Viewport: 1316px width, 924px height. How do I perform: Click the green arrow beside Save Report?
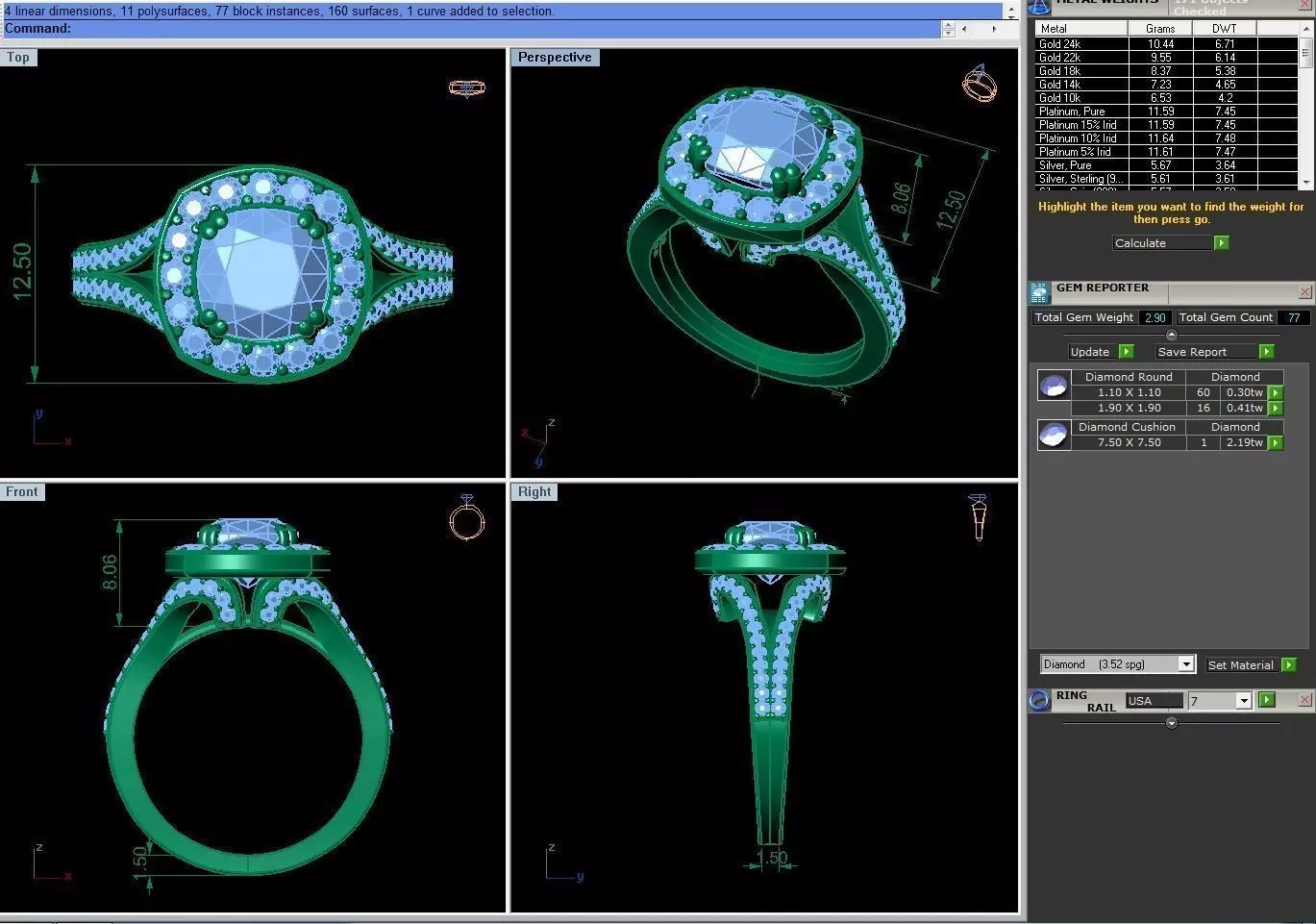coord(1266,352)
